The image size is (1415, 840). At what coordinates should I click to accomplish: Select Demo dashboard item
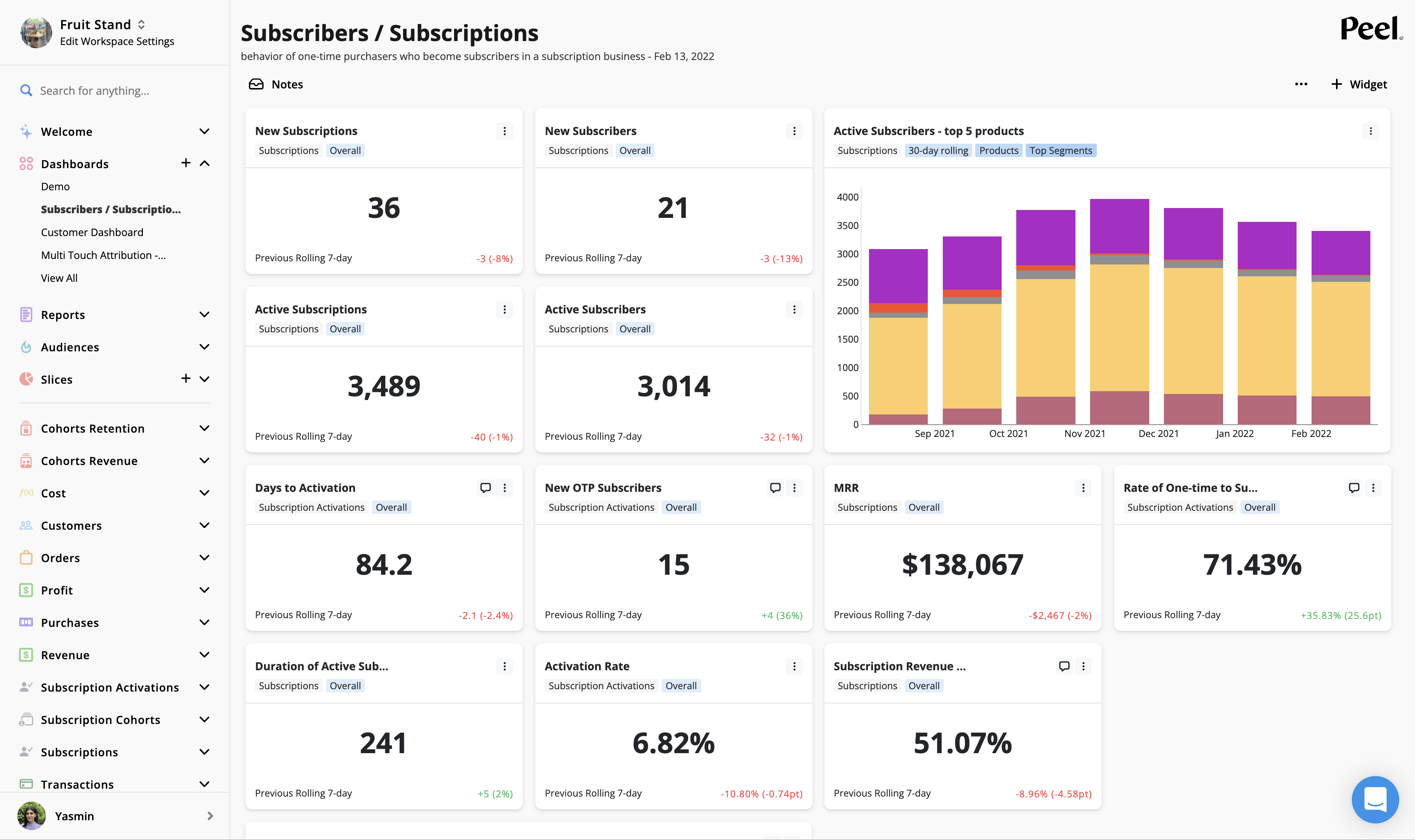pyautogui.click(x=55, y=186)
